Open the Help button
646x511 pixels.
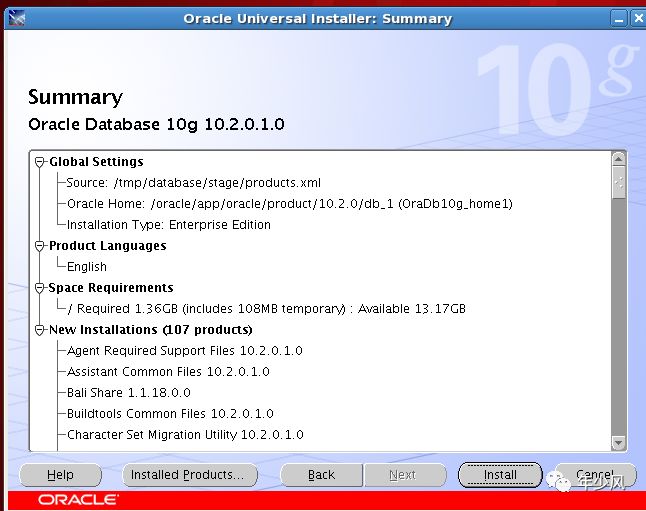[x=60, y=475]
